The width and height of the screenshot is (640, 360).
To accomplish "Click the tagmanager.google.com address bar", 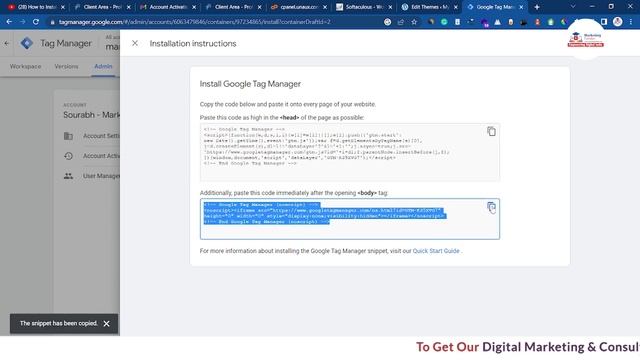I will click(x=194, y=22).
